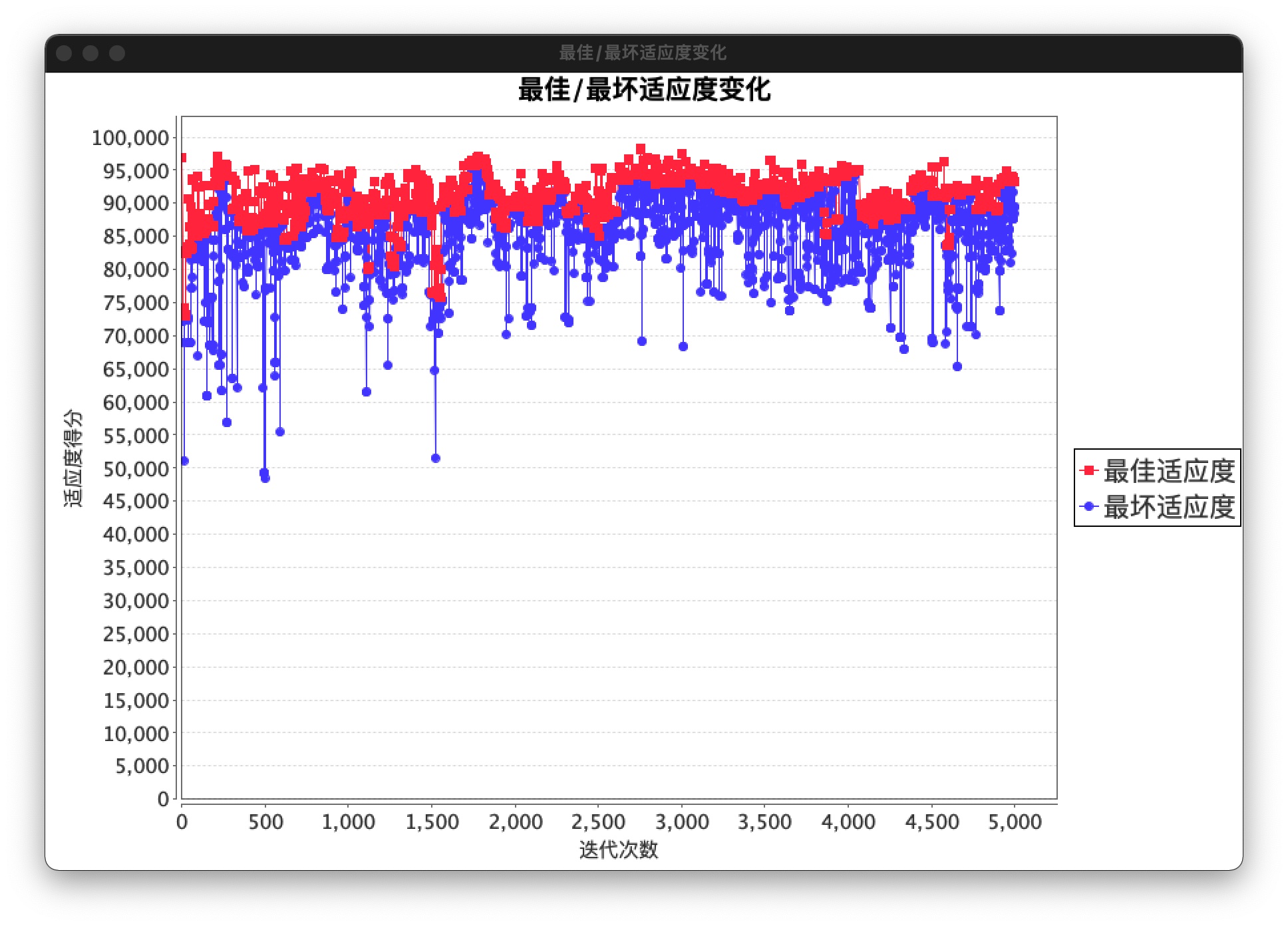Click the 95,000 y-axis tick label
The width and height of the screenshot is (1288, 926).
tap(136, 171)
